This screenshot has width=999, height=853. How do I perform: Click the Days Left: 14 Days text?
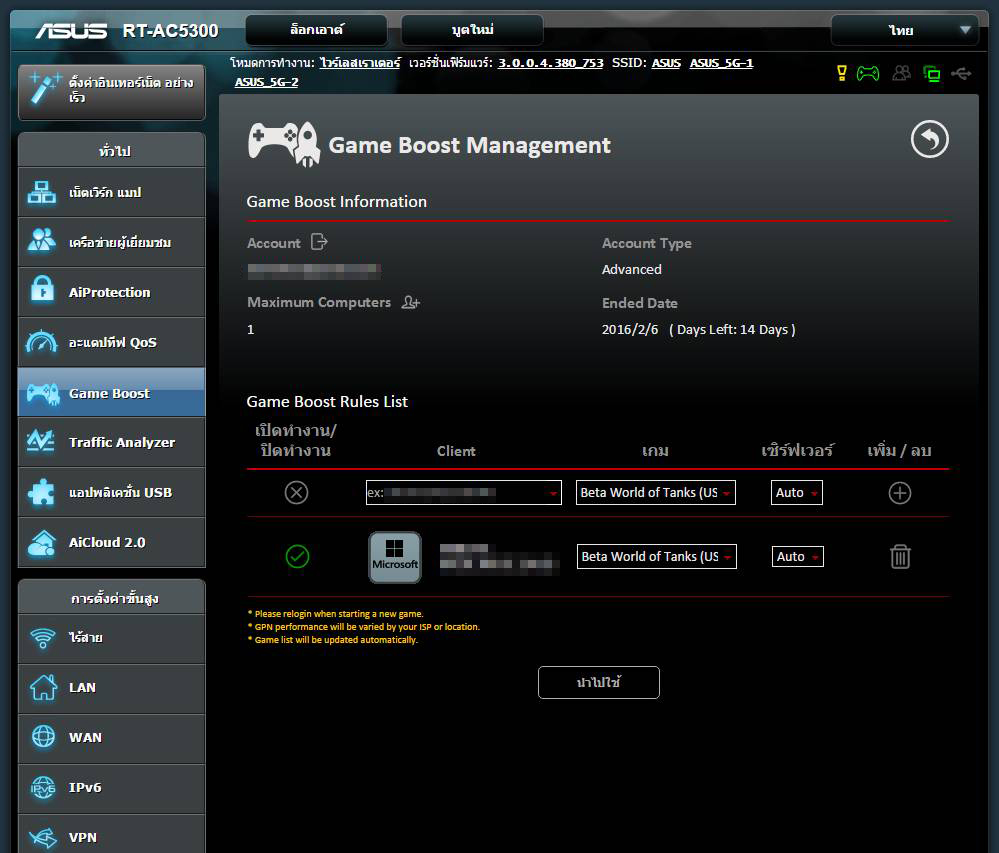coord(732,329)
